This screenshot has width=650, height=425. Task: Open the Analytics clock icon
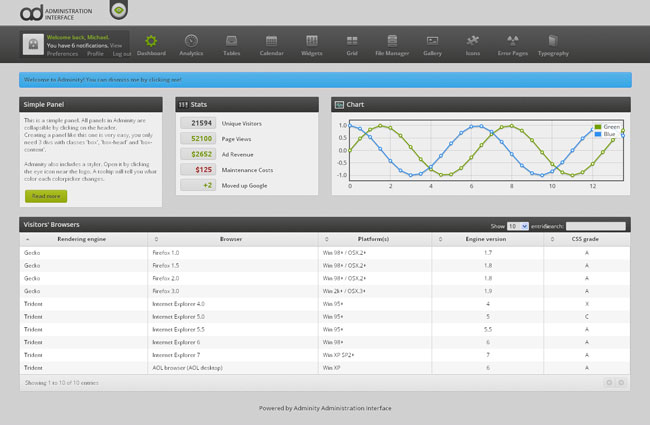pyautogui.click(x=191, y=41)
